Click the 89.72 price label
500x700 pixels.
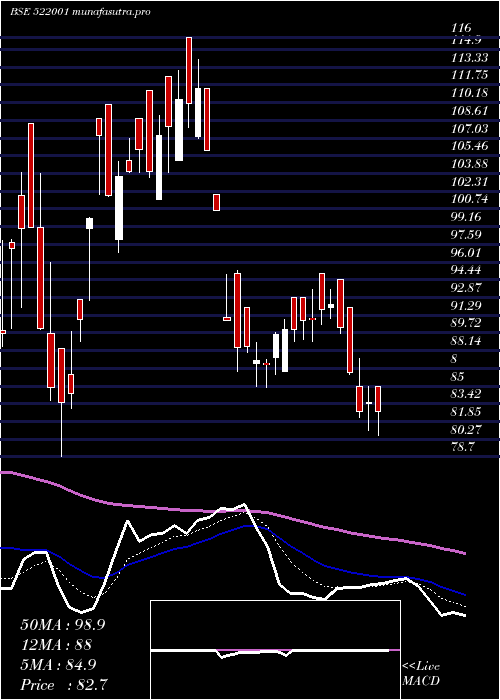coord(467,323)
